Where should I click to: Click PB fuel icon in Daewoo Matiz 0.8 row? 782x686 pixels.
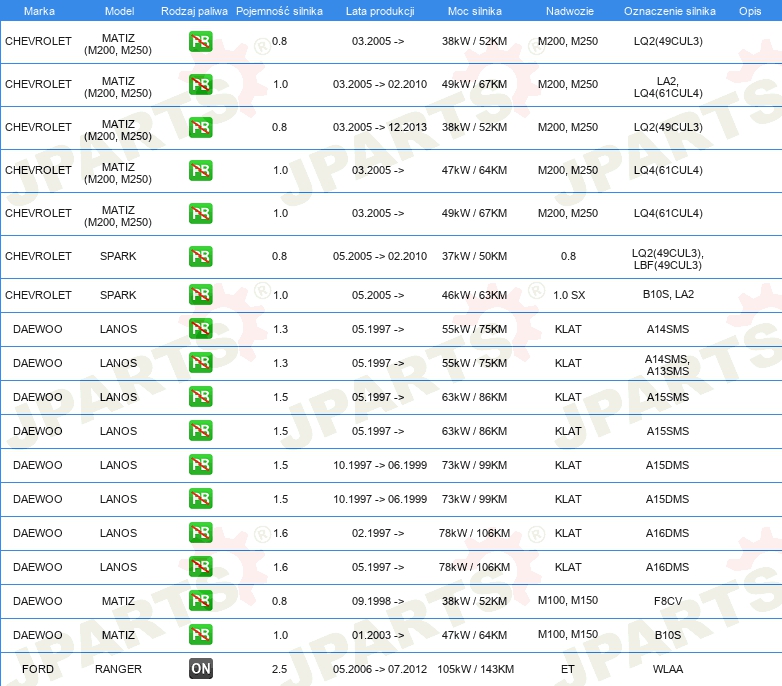tap(201, 601)
